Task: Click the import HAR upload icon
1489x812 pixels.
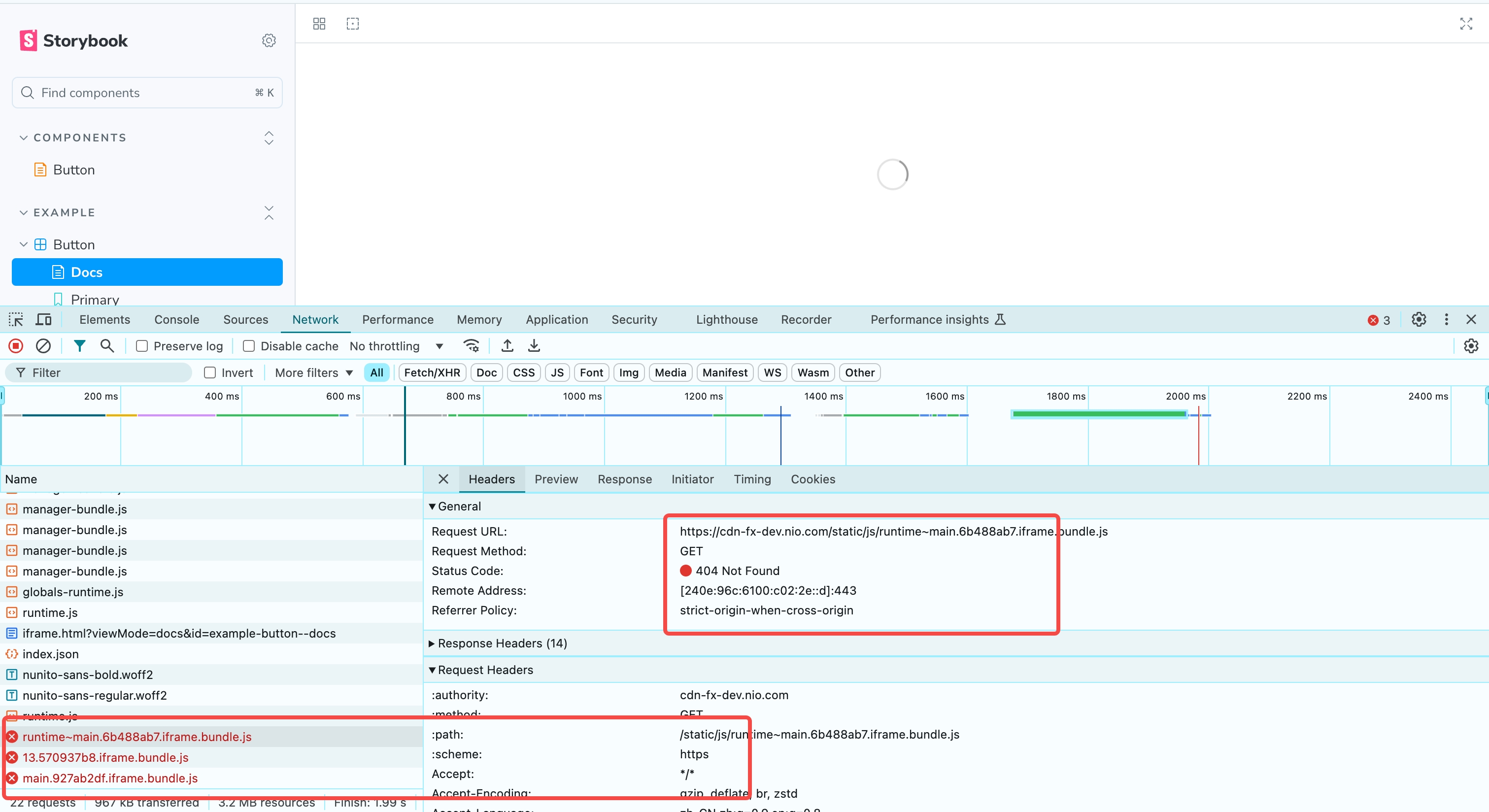Action: click(x=507, y=345)
